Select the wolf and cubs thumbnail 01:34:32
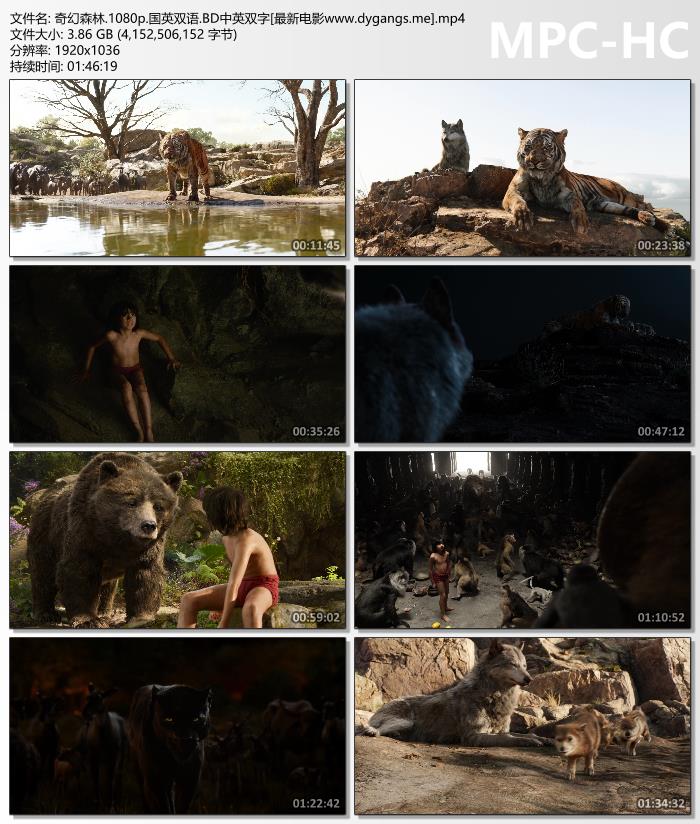 click(x=522, y=726)
